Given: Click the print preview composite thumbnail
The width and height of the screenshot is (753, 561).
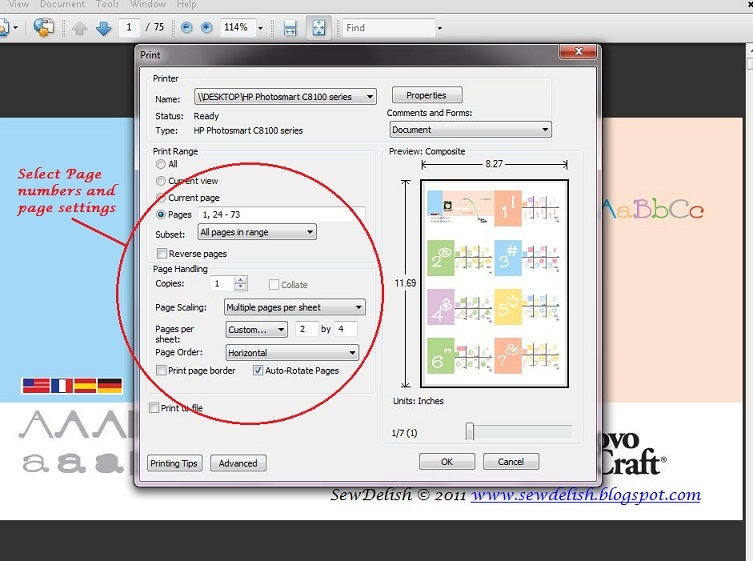Looking at the screenshot, I should tap(494, 283).
